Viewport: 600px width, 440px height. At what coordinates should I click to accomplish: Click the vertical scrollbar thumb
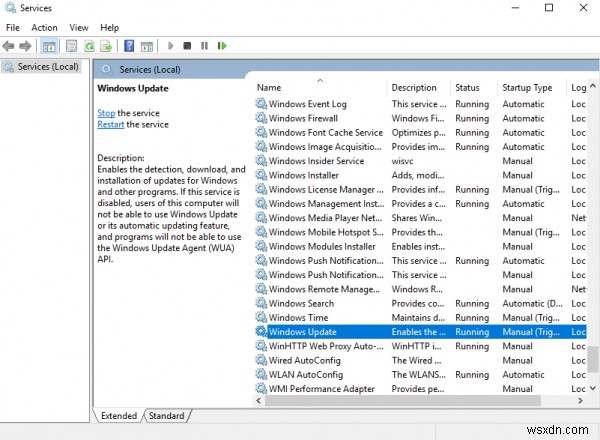[593, 359]
